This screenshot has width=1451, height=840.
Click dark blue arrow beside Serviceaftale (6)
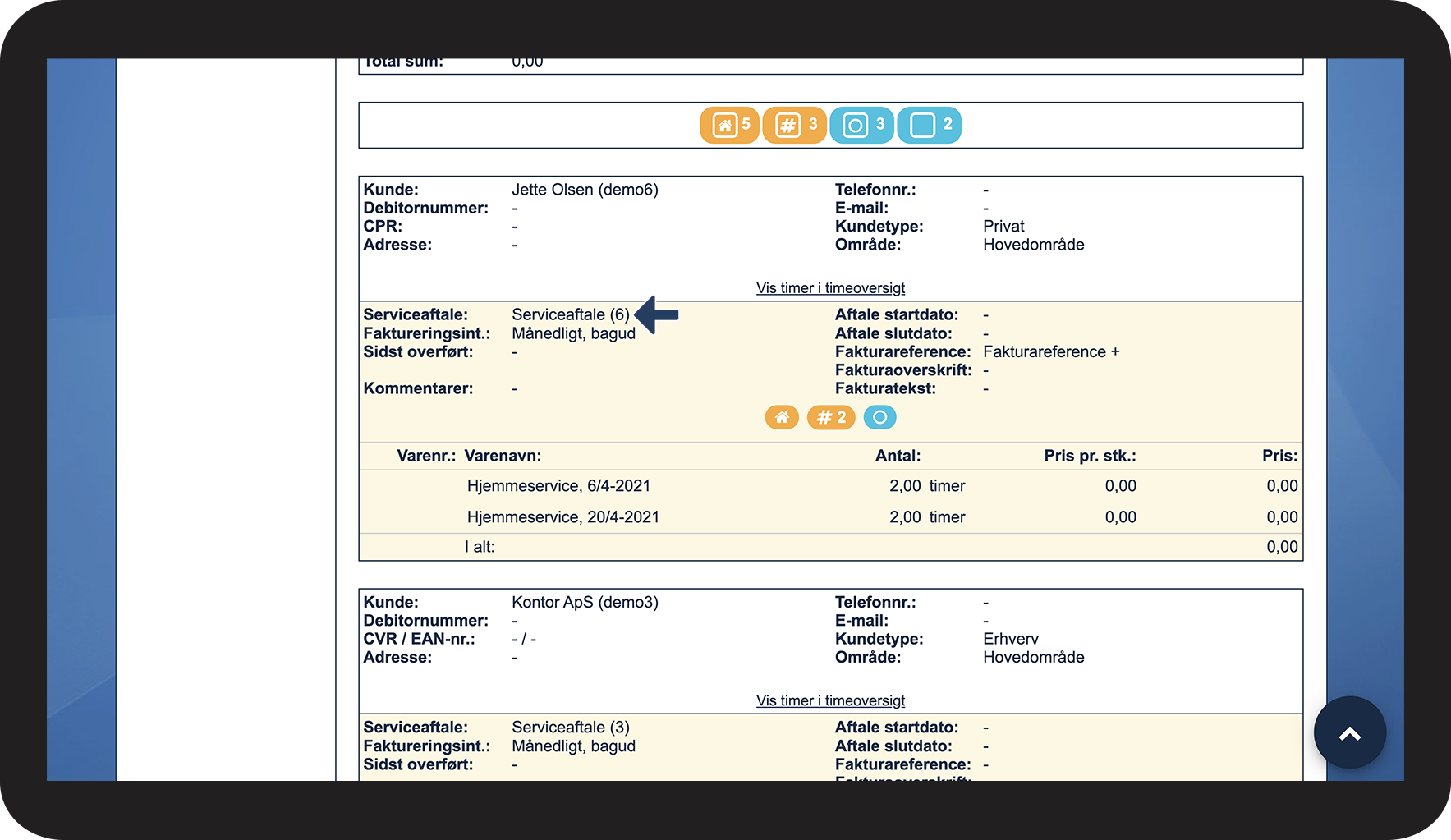[657, 314]
